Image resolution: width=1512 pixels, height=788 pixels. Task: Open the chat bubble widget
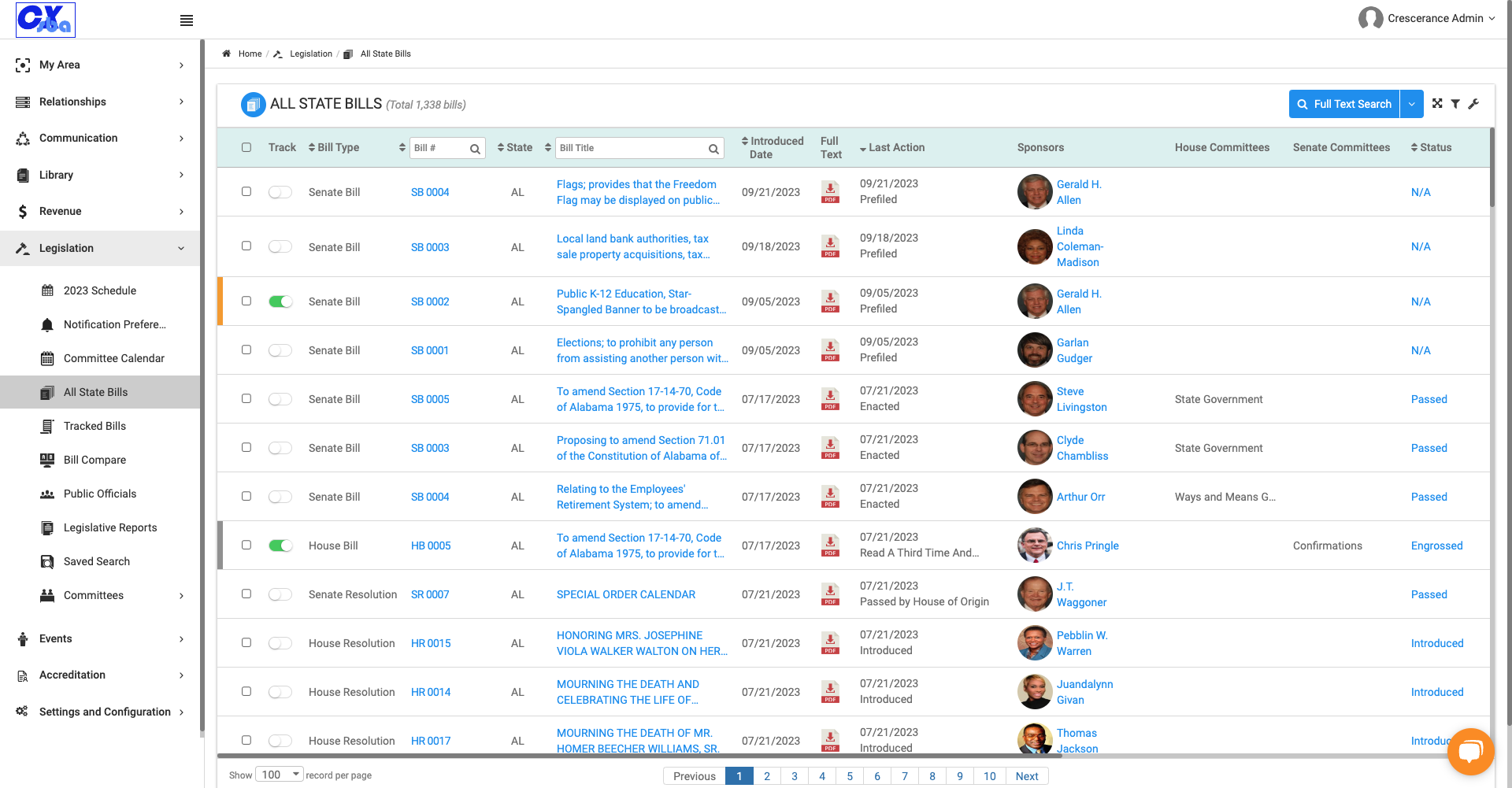1470,752
